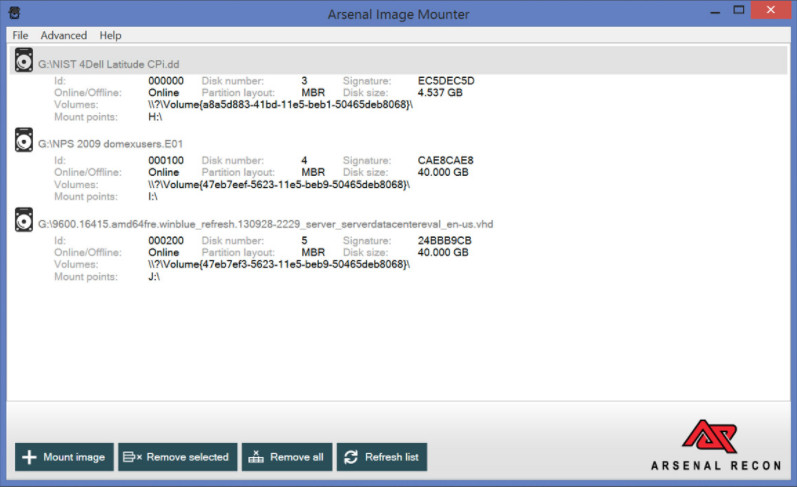Viewport: 797px width, 487px height.
Task: Click the unplug icon on Remove all
Action: tap(256, 456)
